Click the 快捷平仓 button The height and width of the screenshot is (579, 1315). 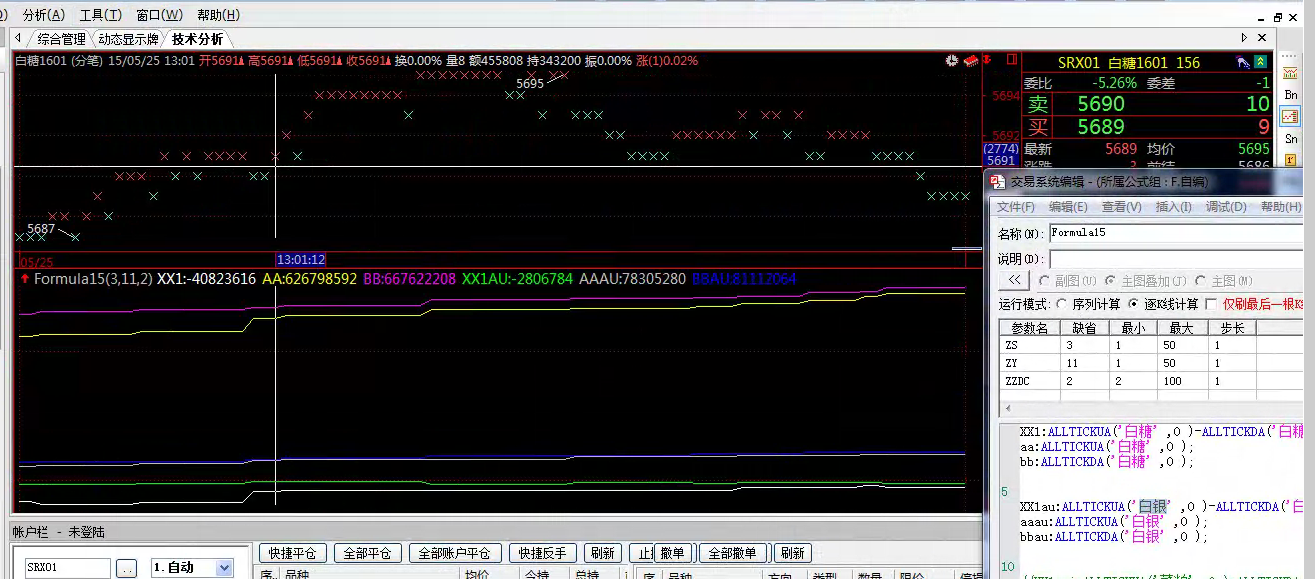pyautogui.click(x=292, y=553)
